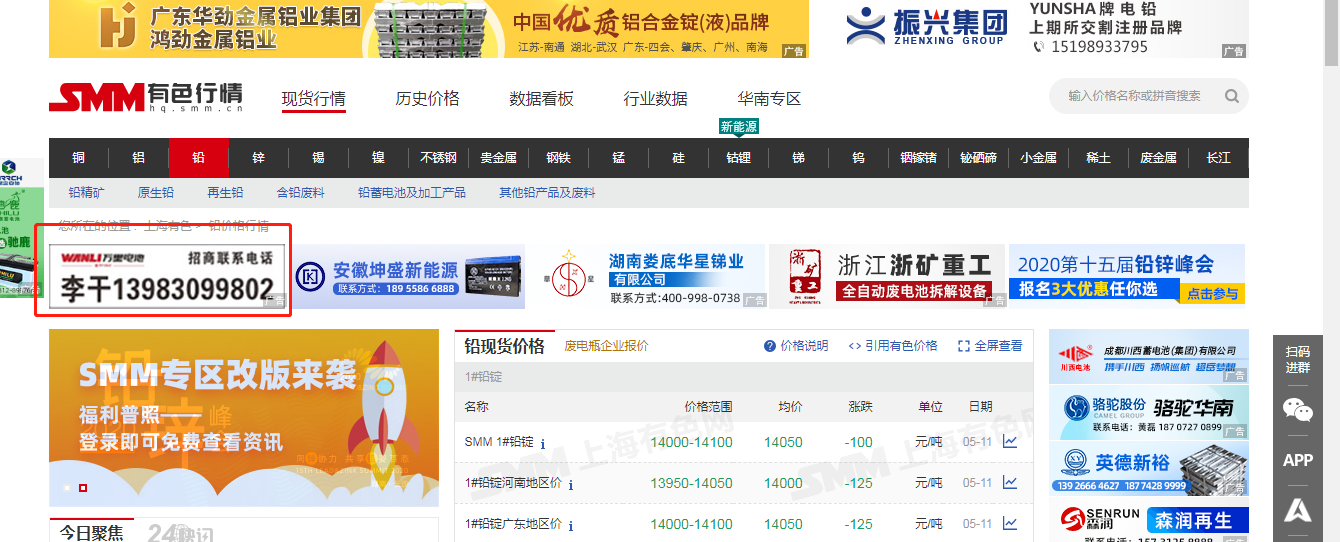Open the 历史价格 tab
The height and width of the screenshot is (542, 1340).
click(x=428, y=99)
